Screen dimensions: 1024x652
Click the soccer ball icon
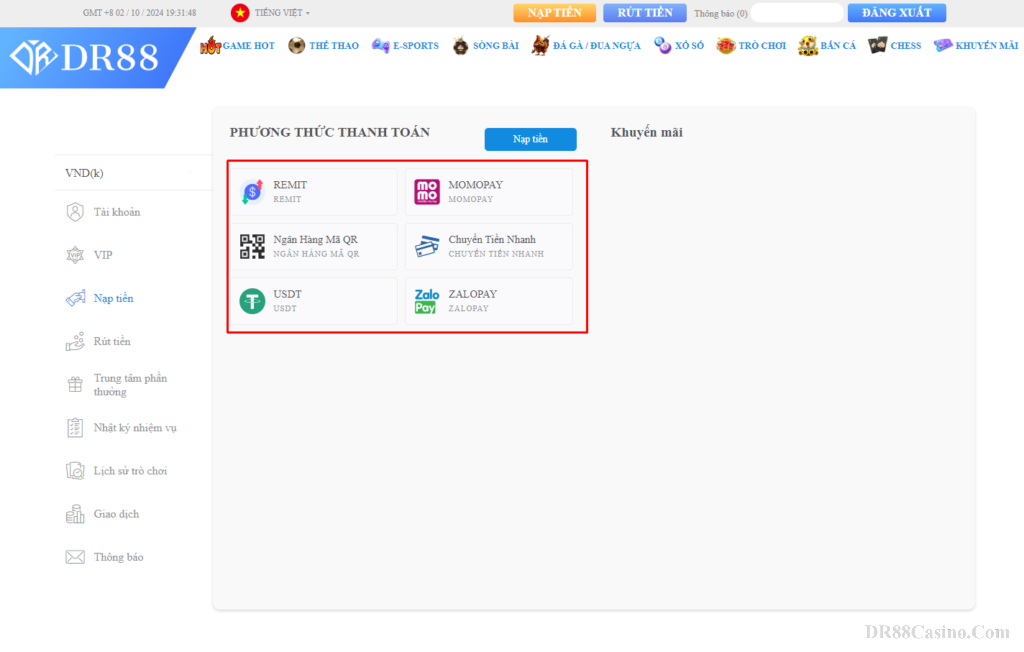pos(296,45)
